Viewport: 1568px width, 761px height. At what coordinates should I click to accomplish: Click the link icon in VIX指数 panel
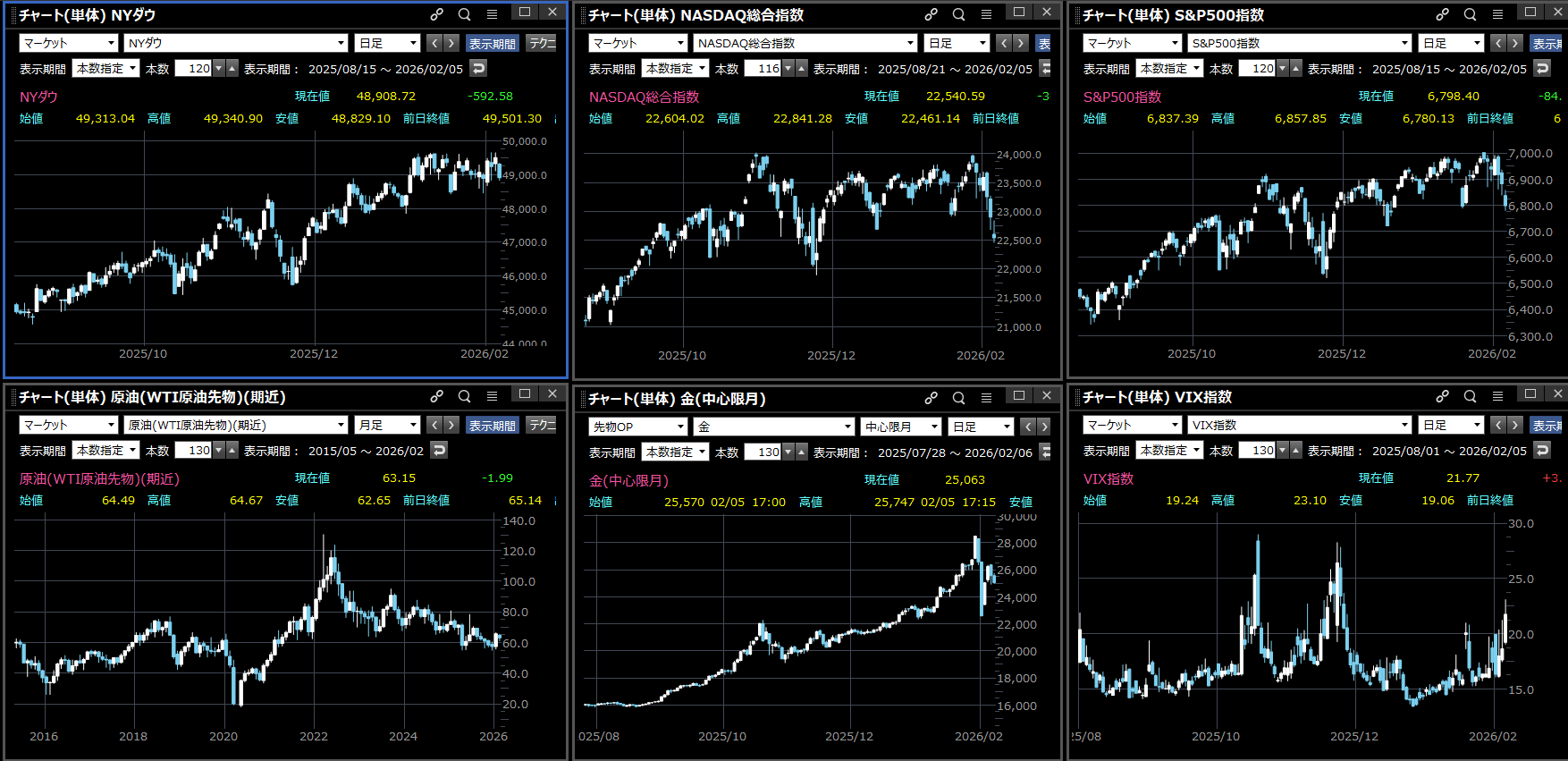1442,396
